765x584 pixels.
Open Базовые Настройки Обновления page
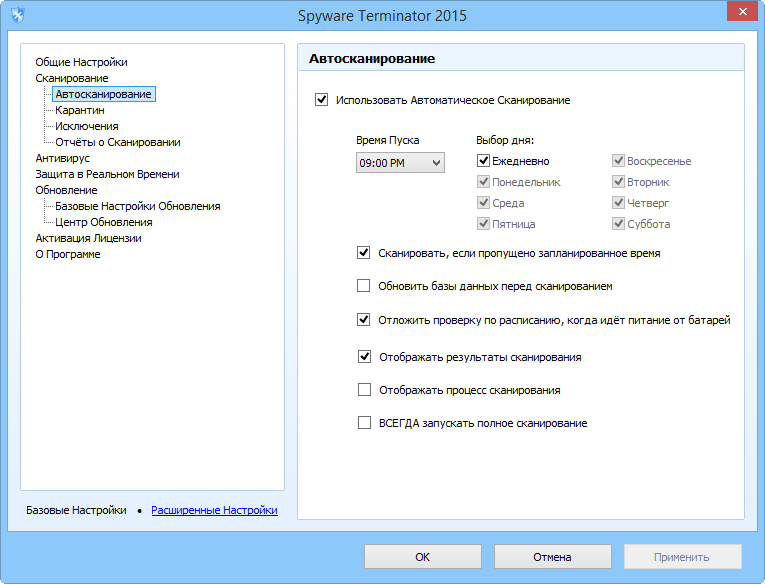(x=138, y=206)
